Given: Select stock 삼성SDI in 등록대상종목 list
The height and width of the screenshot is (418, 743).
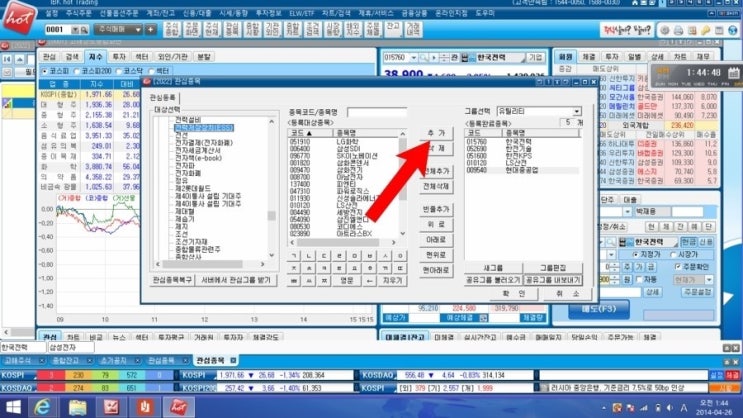Looking at the screenshot, I should (x=348, y=149).
